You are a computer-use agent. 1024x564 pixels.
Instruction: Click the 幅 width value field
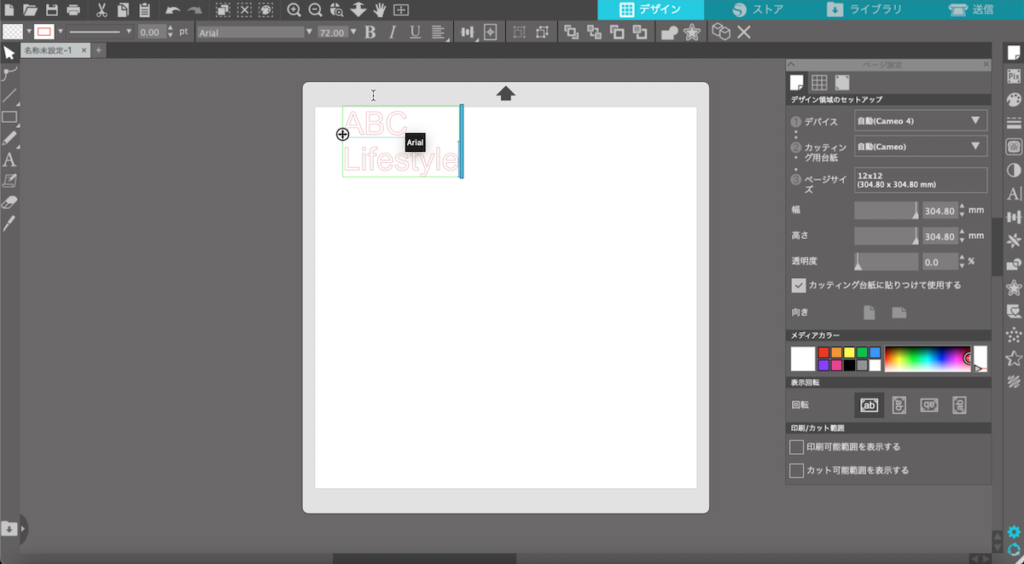click(x=938, y=211)
